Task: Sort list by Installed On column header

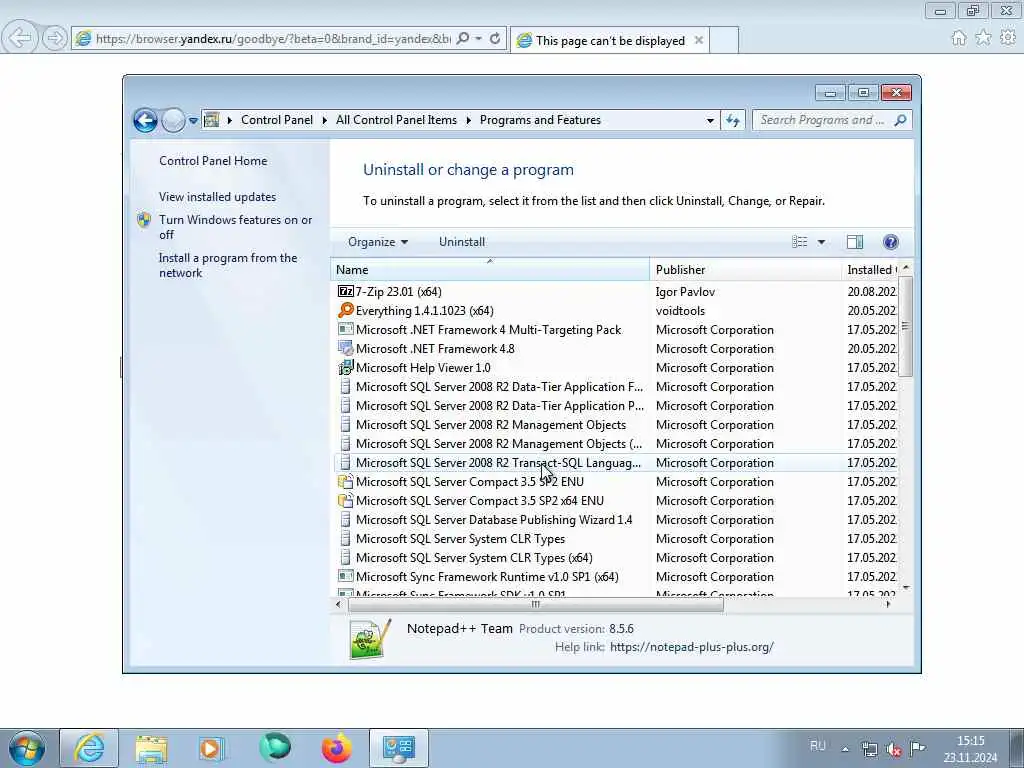Action: pyautogui.click(x=870, y=270)
